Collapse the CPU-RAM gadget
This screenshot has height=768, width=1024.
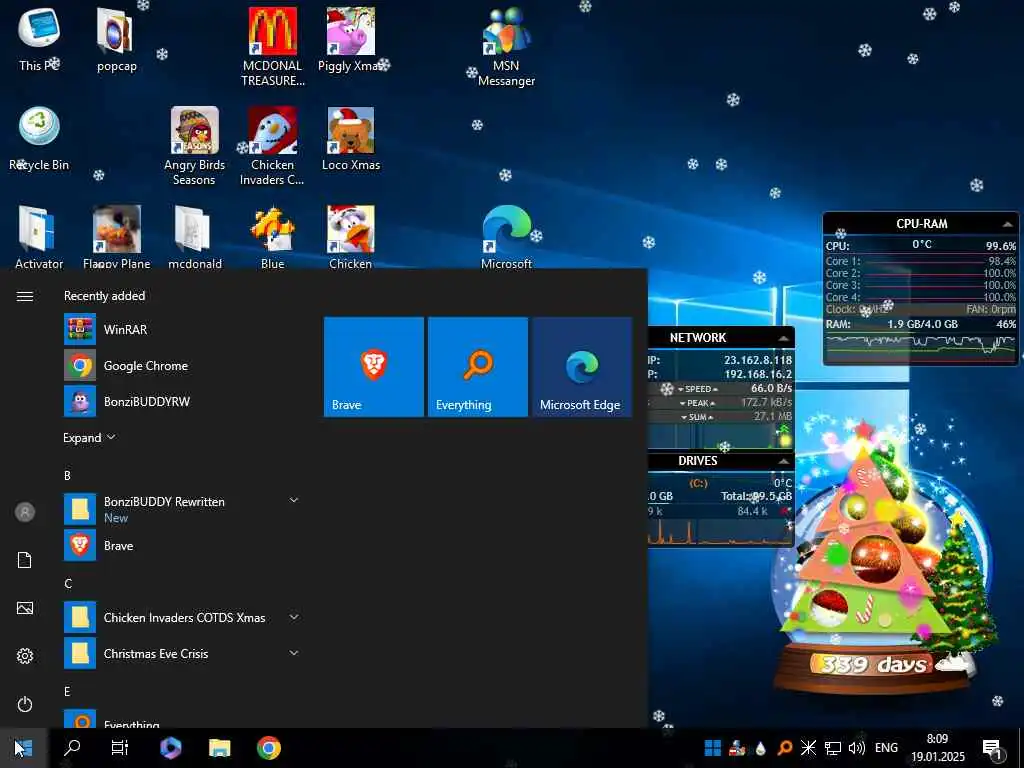1008,224
